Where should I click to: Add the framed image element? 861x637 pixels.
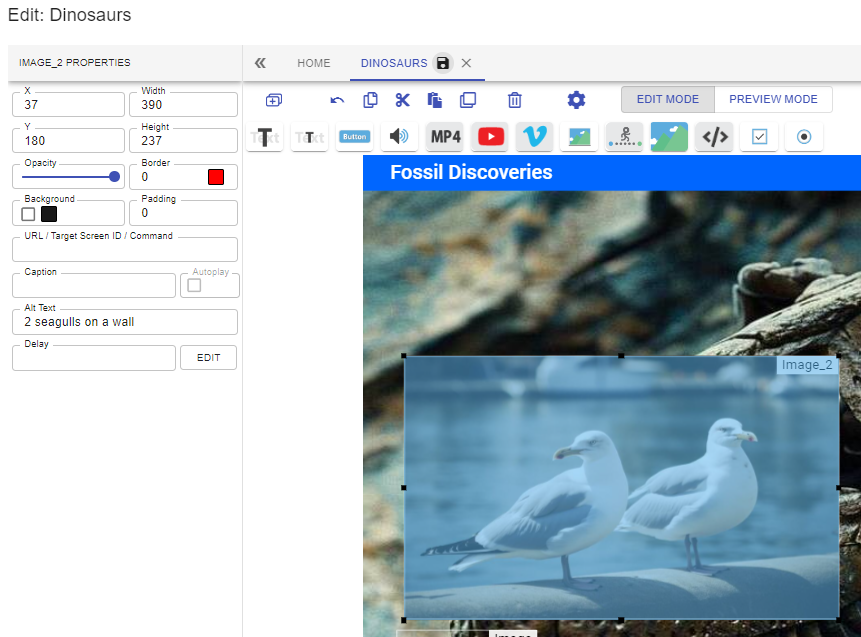pos(579,137)
